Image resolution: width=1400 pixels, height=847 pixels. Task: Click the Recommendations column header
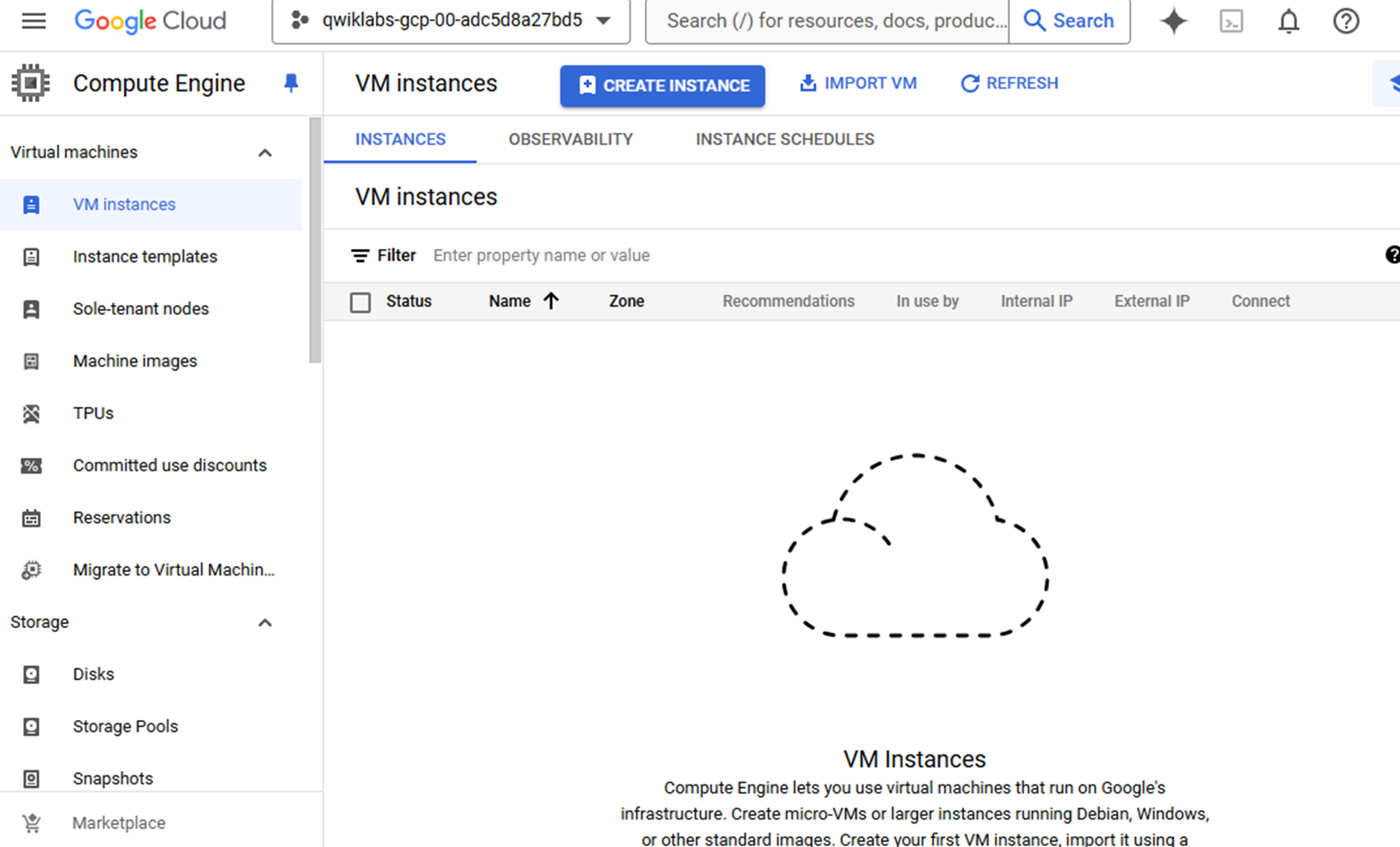(x=789, y=302)
